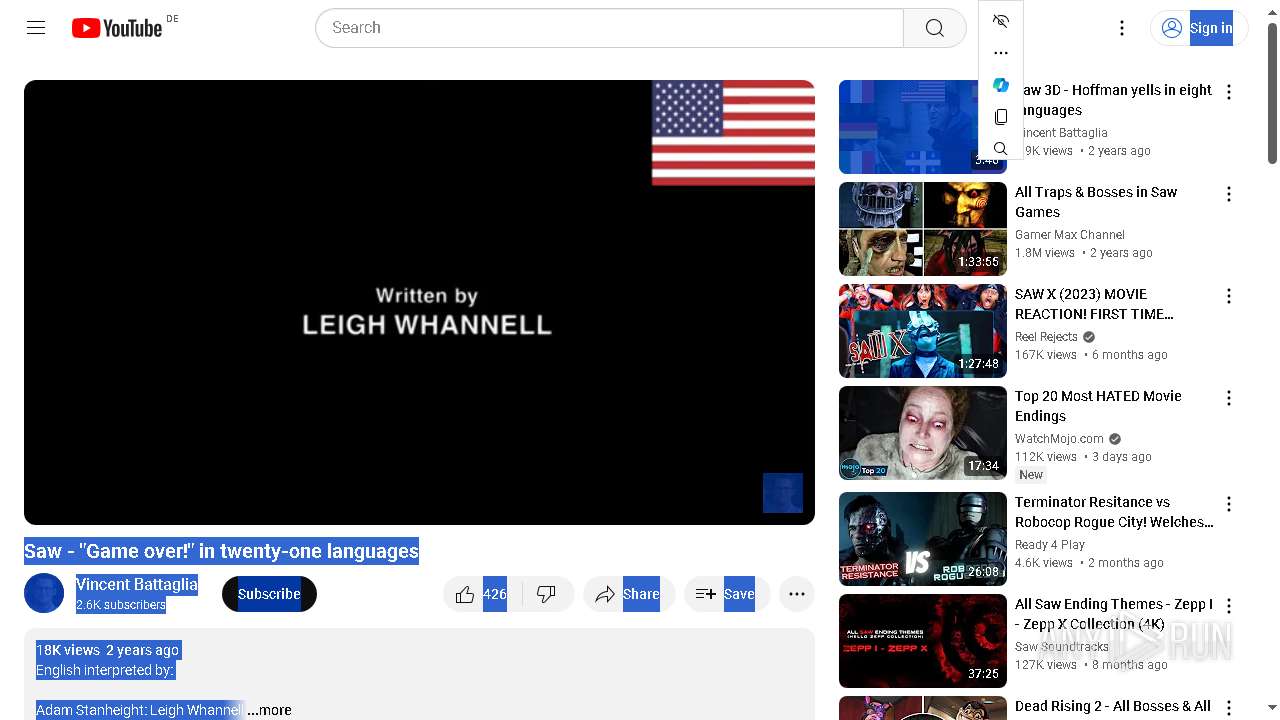Expand description with ...more

pos(270,710)
